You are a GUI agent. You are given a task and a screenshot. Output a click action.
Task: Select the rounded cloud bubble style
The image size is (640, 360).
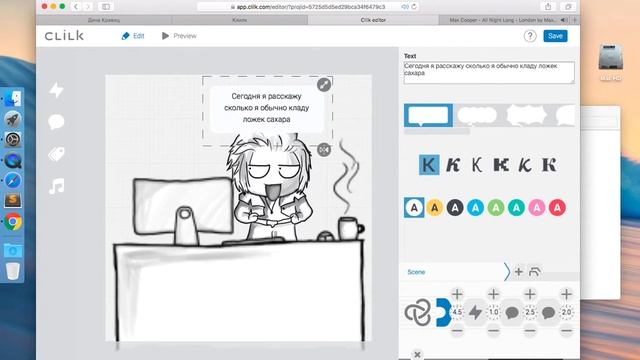coord(477,115)
